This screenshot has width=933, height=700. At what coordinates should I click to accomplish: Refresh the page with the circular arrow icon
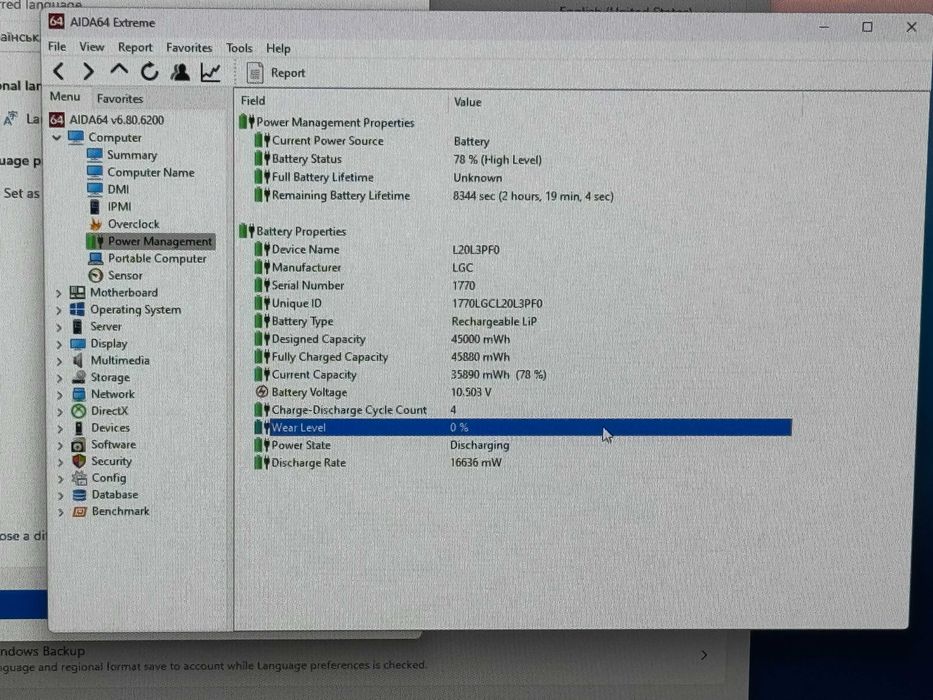[x=149, y=72]
